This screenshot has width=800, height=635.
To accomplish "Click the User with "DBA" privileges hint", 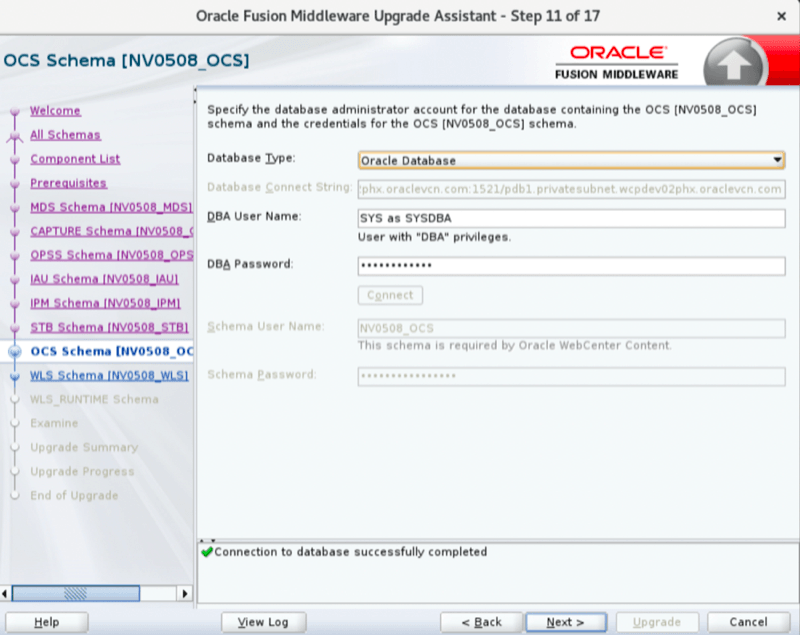I will point(434,237).
